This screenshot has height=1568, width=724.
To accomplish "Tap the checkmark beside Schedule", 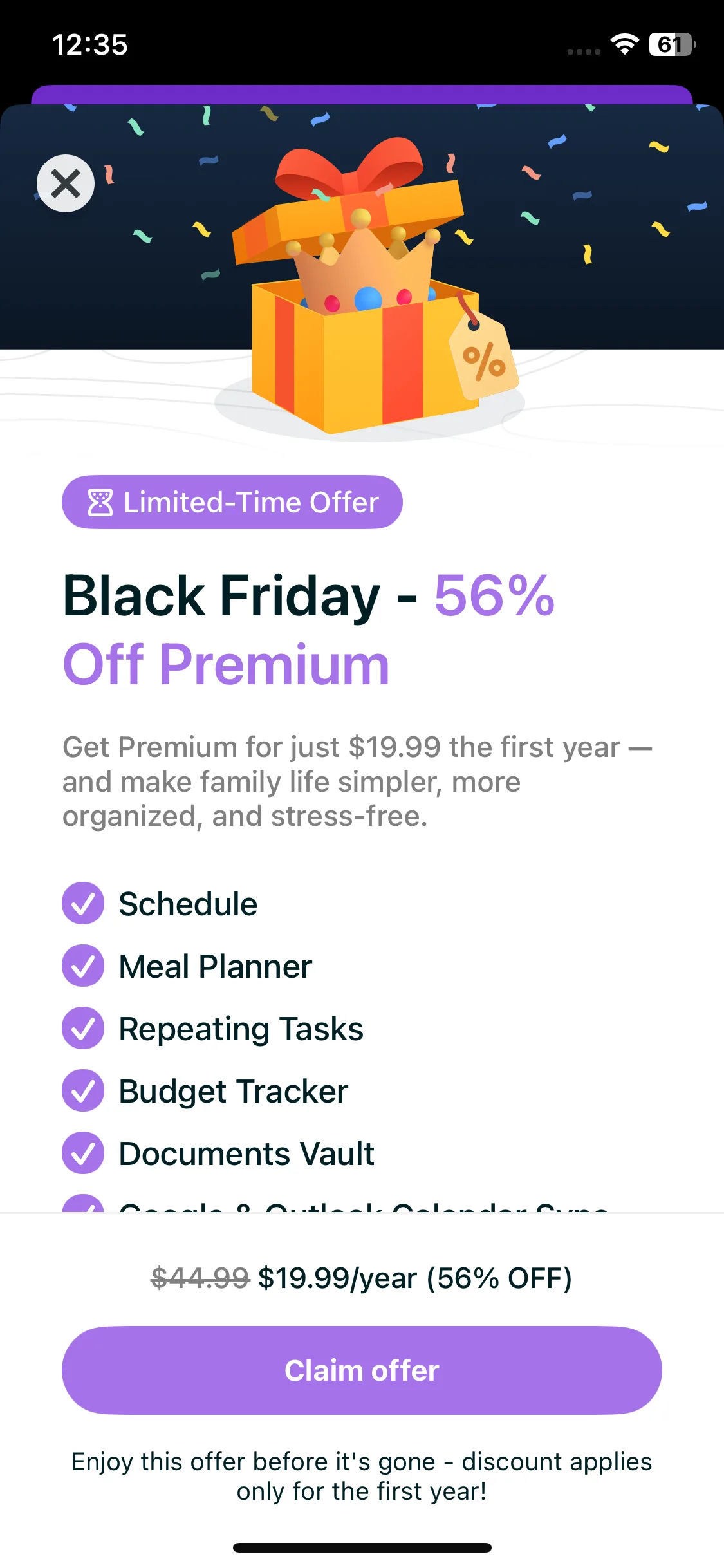I will pos(83,903).
